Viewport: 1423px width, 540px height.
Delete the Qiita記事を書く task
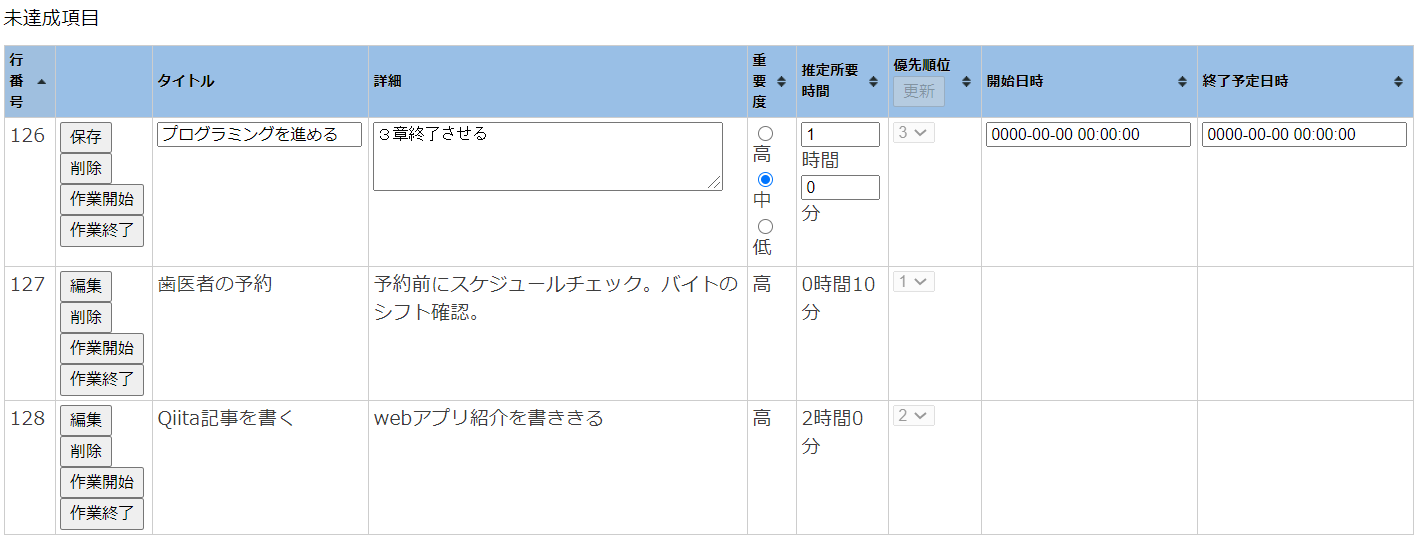86,451
